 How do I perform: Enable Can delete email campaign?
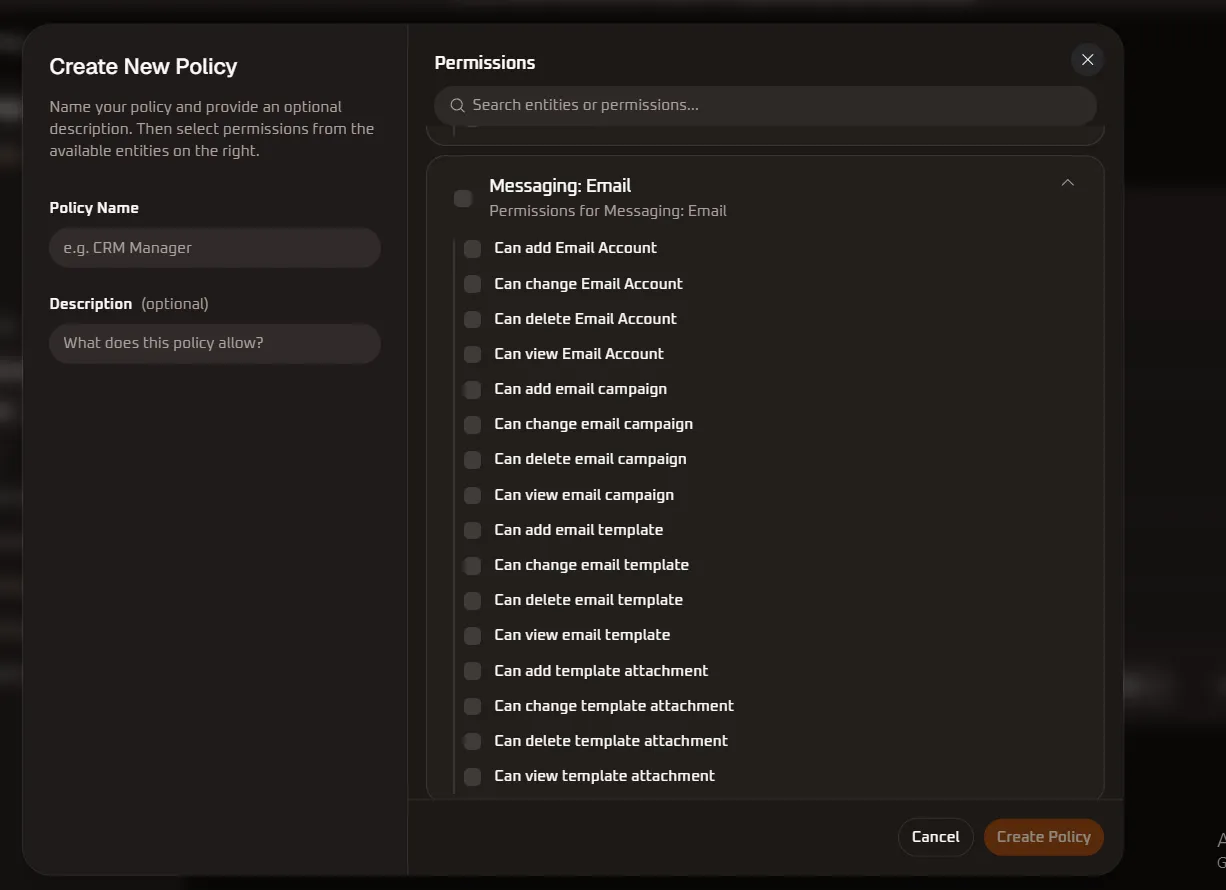[473, 459]
